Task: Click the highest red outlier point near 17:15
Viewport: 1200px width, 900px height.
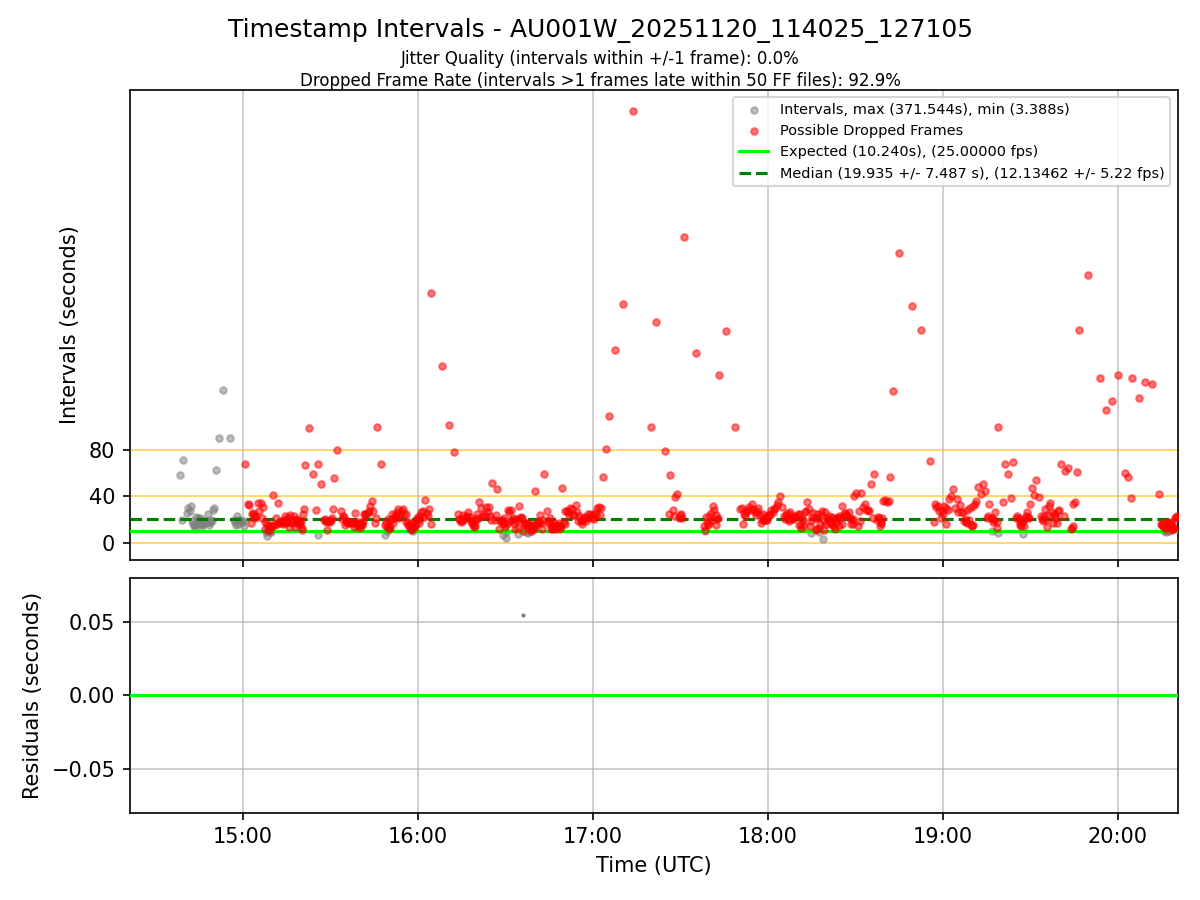Action: pyautogui.click(x=633, y=111)
